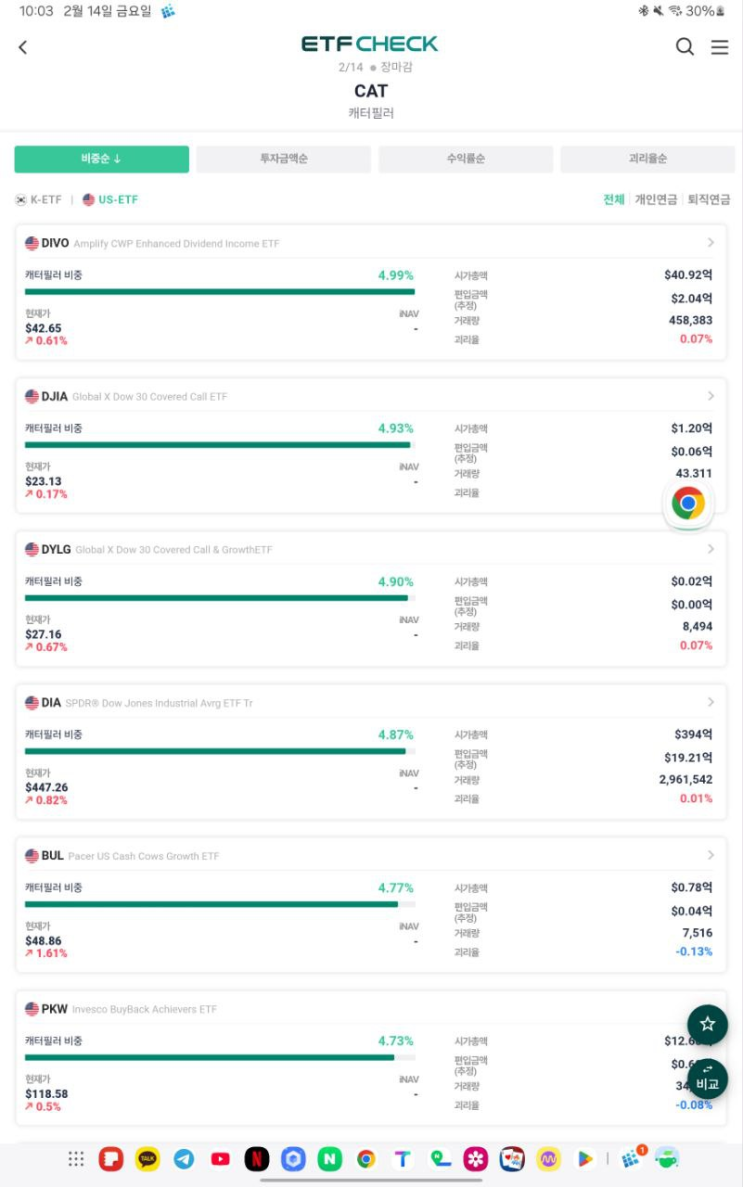Tap the floating star favorite button
This screenshot has height=1187, width=743.
click(x=707, y=1023)
